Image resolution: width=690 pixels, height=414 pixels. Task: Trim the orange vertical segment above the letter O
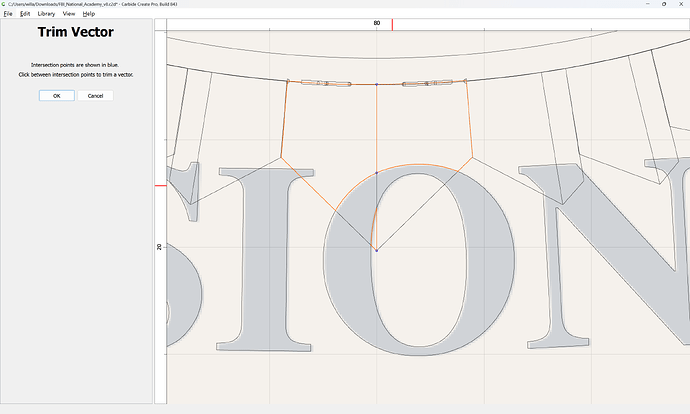tap(376, 128)
